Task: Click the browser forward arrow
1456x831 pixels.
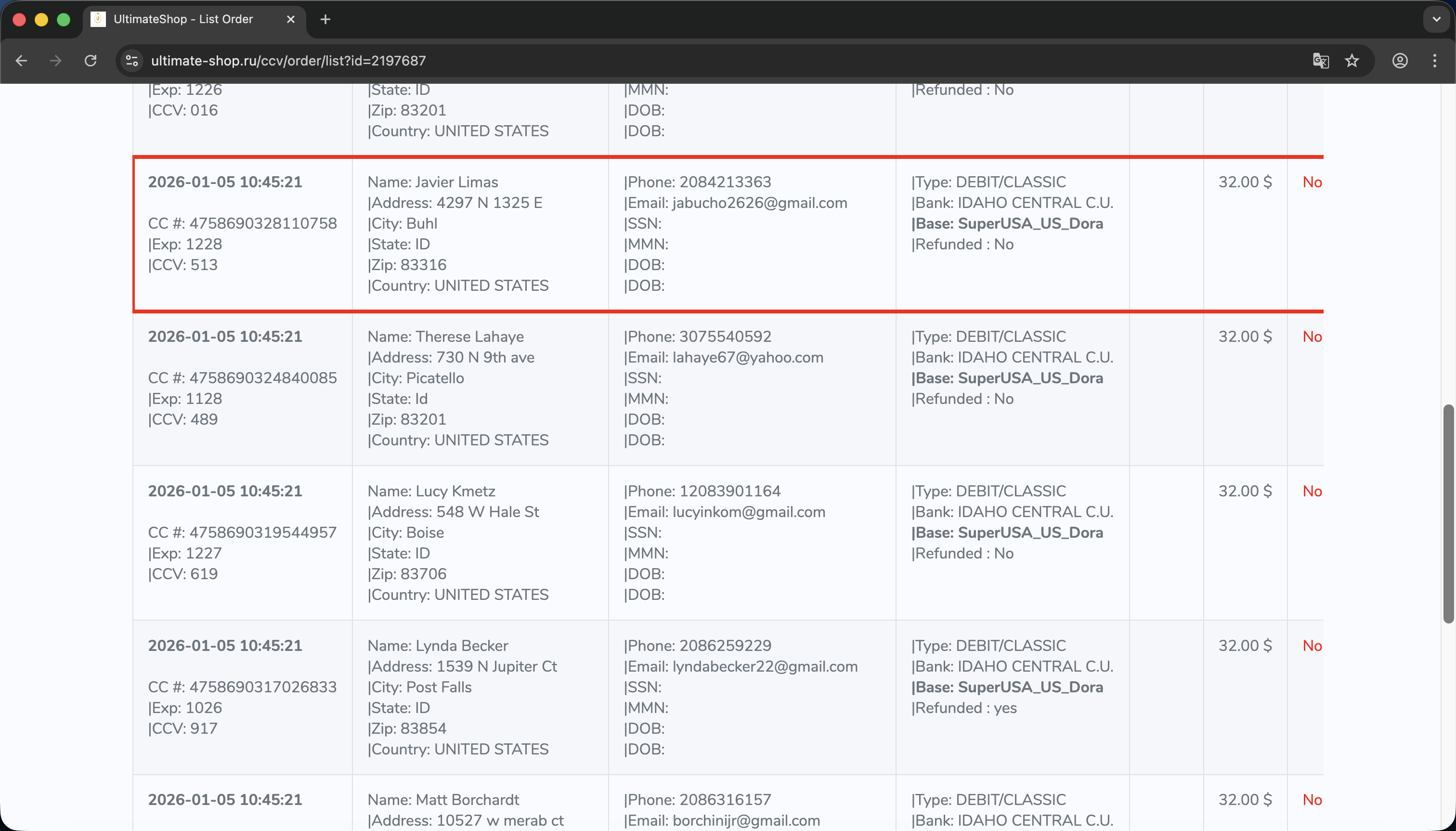Action: tap(55, 61)
